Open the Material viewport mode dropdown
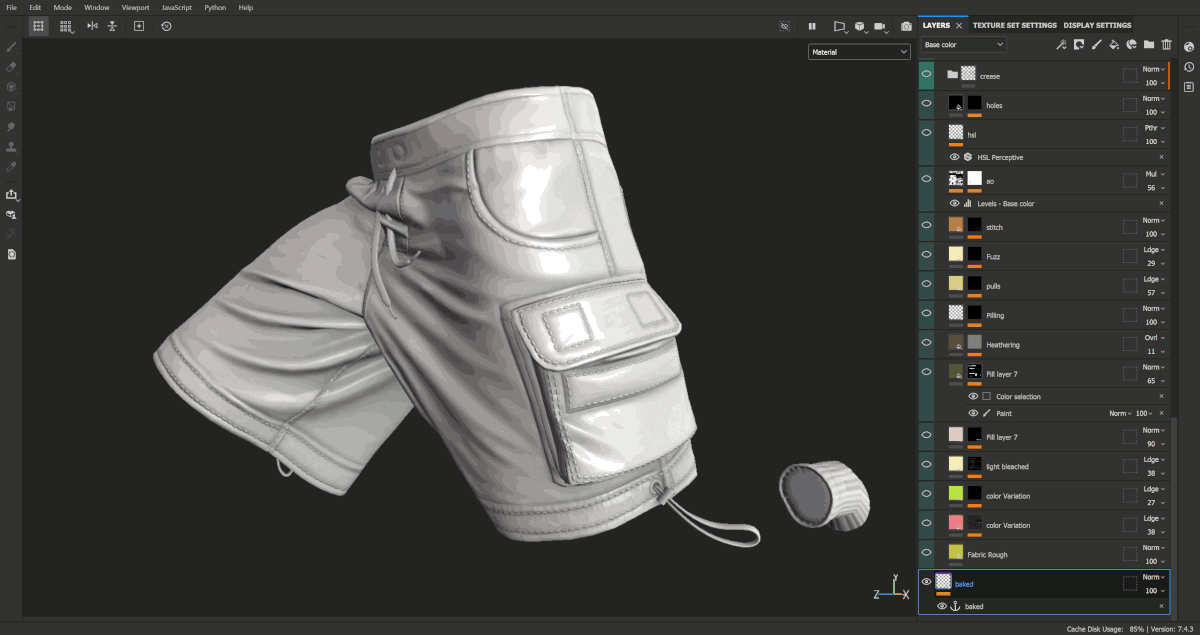1200x635 pixels. click(x=858, y=52)
